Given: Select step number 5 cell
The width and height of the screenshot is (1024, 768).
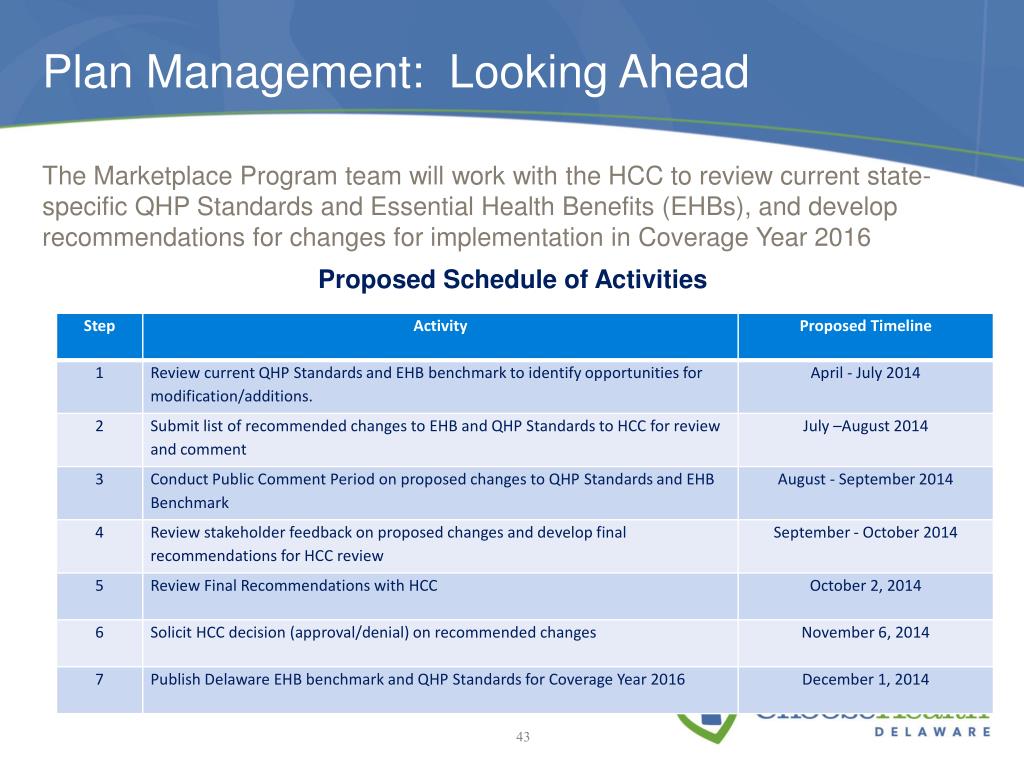Looking at the screenshot, I should tap(99, 596).
